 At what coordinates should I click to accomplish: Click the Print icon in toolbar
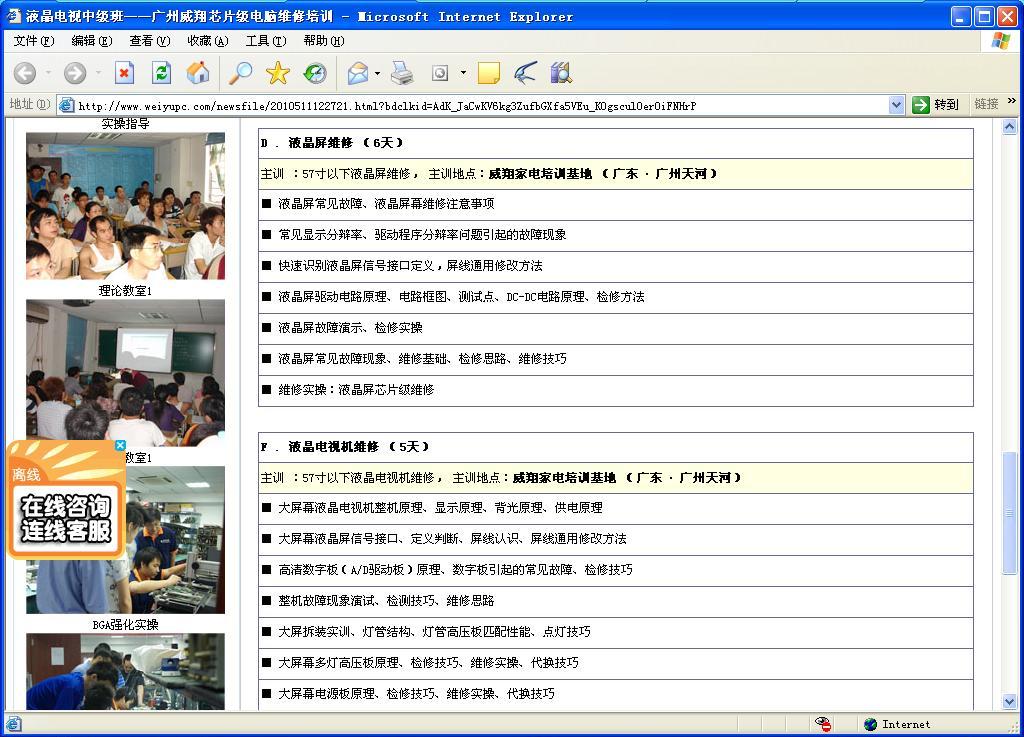click(402, 73)
